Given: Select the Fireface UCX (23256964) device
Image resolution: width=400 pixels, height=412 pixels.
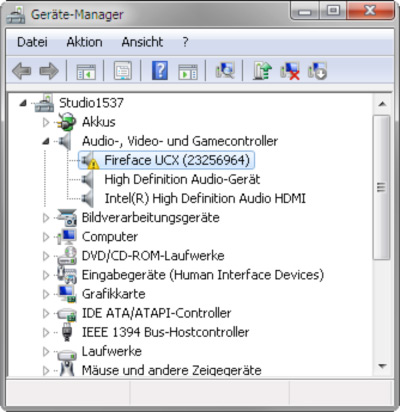Looking at the screenshot, I should pos(177,160).
